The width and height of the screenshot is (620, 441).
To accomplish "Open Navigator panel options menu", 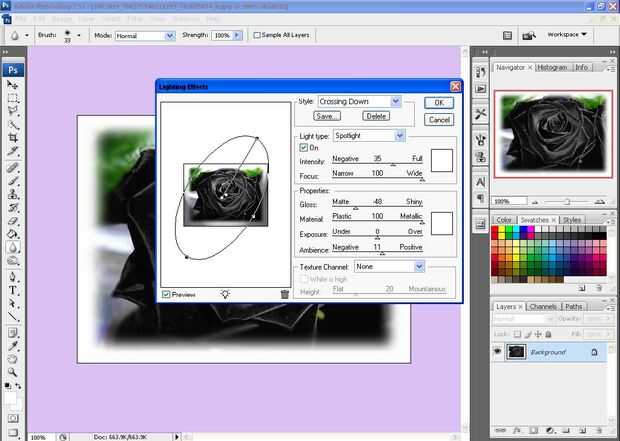I will (609, 69).
